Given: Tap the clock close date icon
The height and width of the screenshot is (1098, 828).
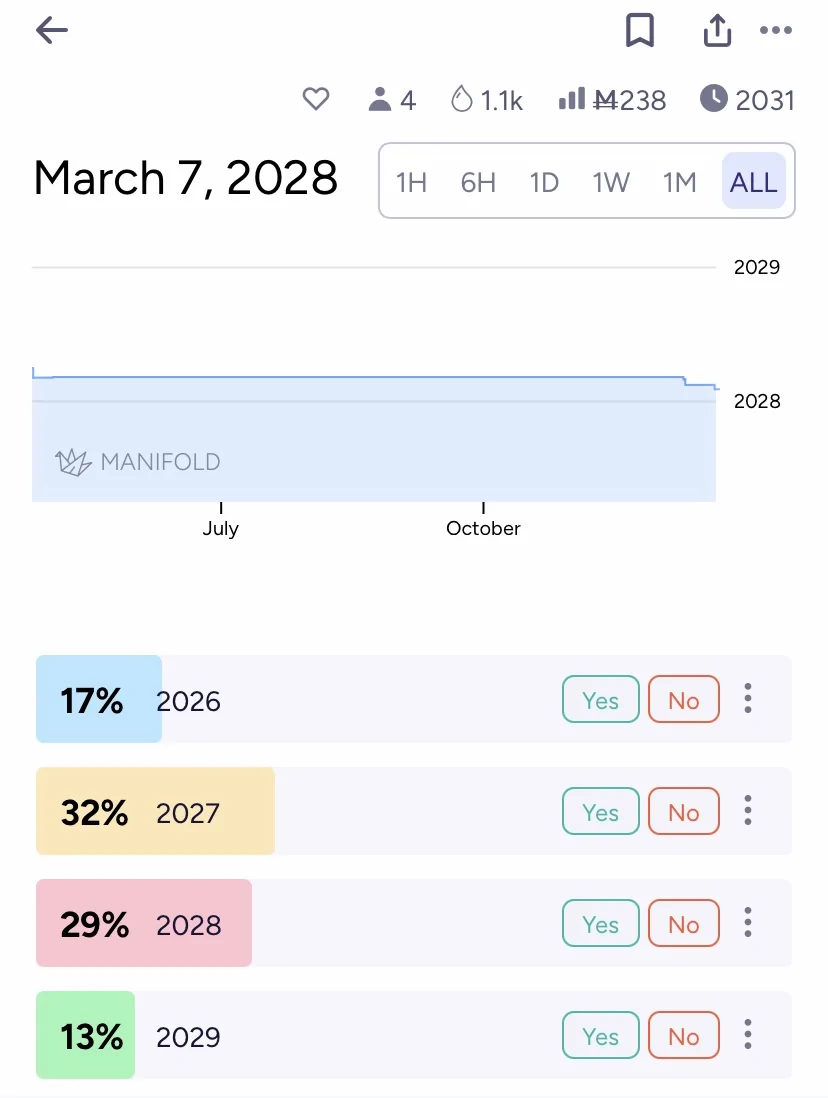Looking at the screenshot, I should pos(713,99).
